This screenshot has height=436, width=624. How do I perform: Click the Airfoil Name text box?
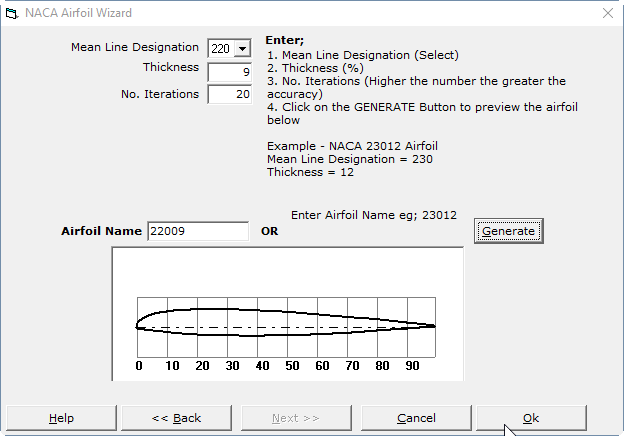[198, 231]
